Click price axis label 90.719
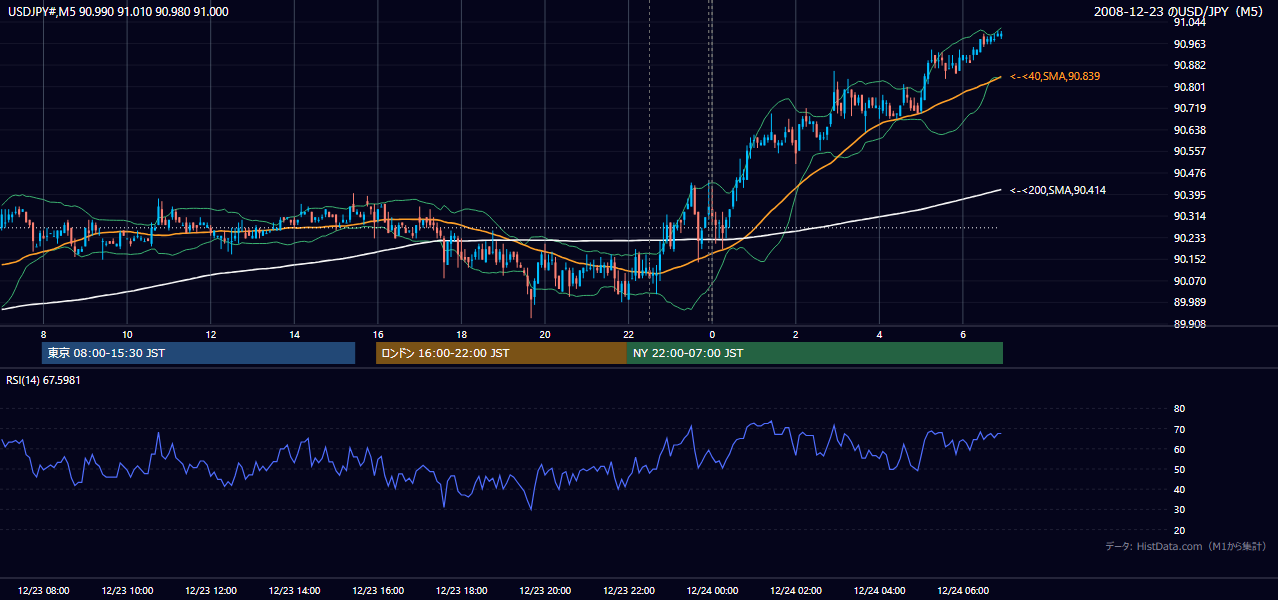The width and height of the screenshot is (1278, 600). (x=1190, y=108)
